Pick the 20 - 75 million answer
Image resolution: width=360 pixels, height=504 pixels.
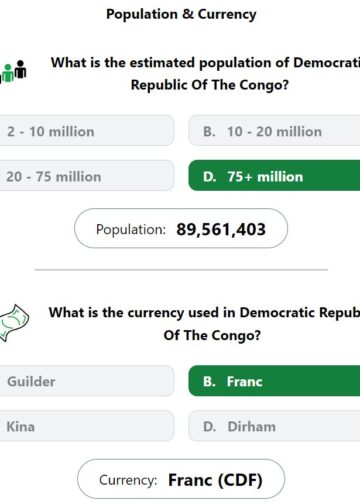point(87,176)
